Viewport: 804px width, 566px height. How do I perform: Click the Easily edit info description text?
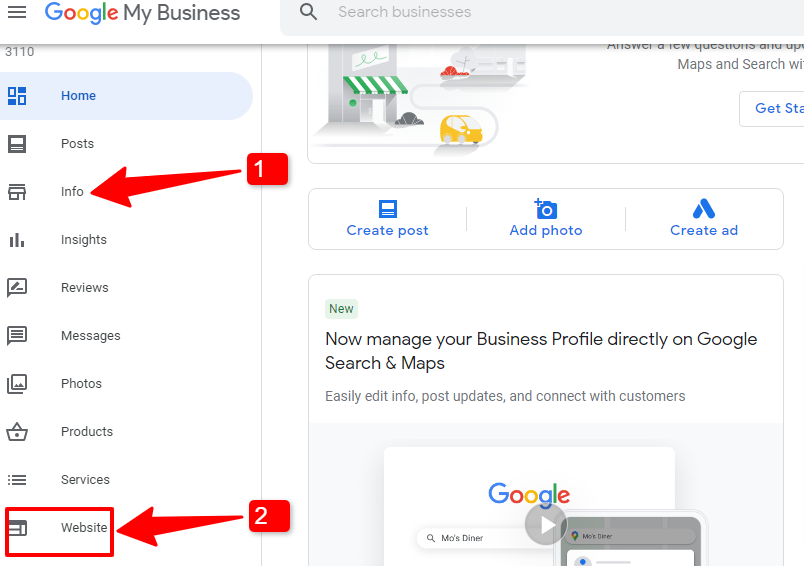[505, 396]
